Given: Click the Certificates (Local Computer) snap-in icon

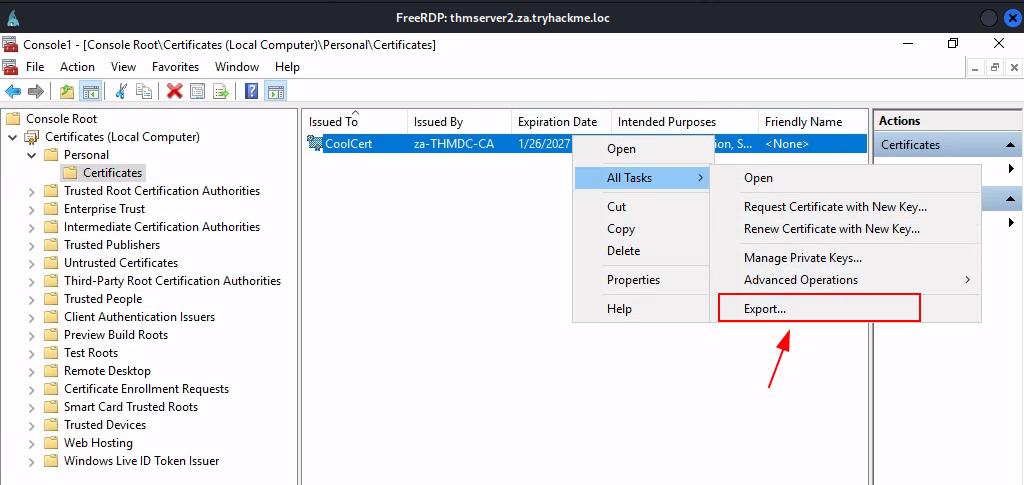Looking at the screenshot, I should 32,137.
